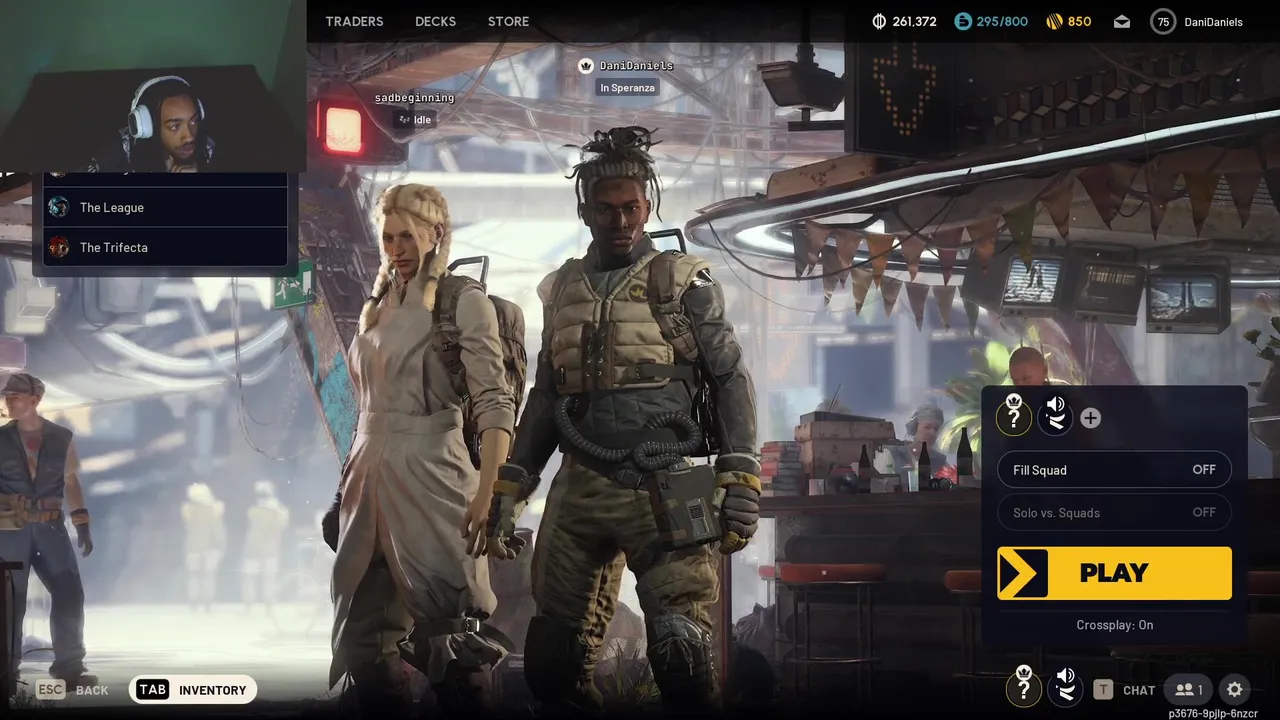Open the CHAT panel
Viewport: 1280px width, 720px height.
[x=1139, y=690]
